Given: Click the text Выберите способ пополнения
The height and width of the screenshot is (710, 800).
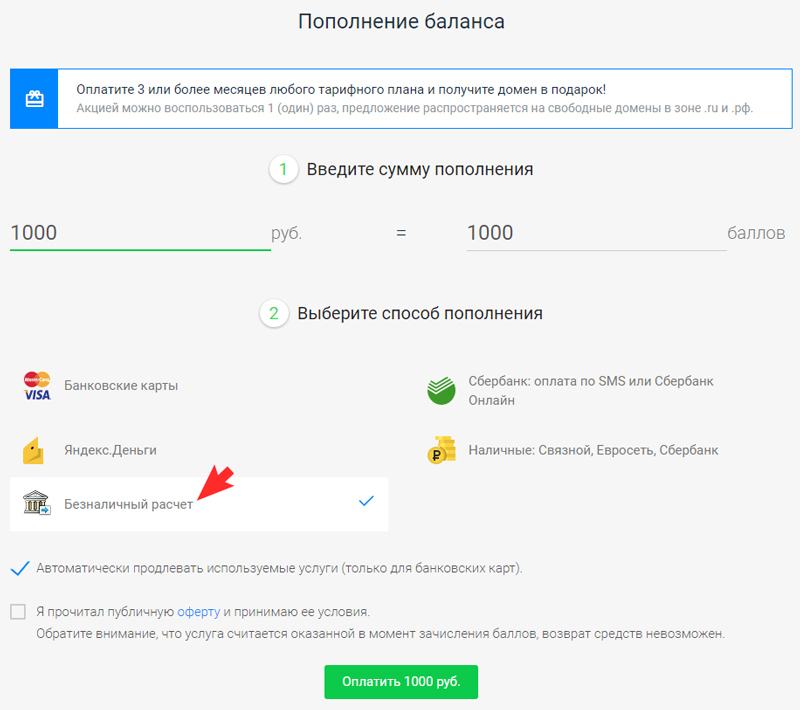Looking at the screenshot, I should (x=420, y=313).
